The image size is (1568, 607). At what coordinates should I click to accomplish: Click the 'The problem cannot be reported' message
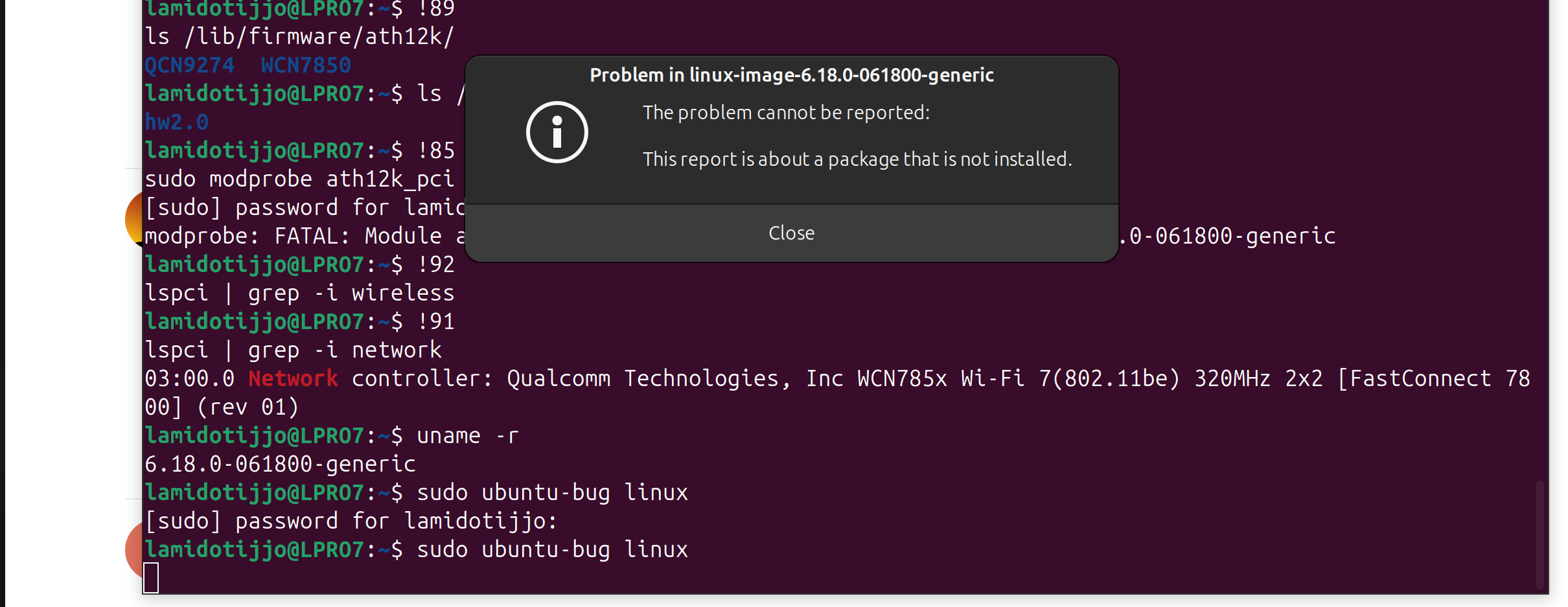pyautogui.click(x=785, y=113)
